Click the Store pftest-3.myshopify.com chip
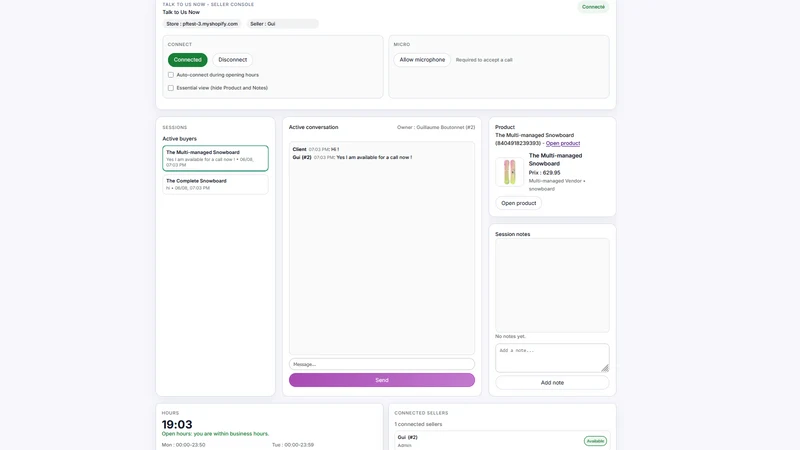 pyautogui.click(x=202, y=24)
